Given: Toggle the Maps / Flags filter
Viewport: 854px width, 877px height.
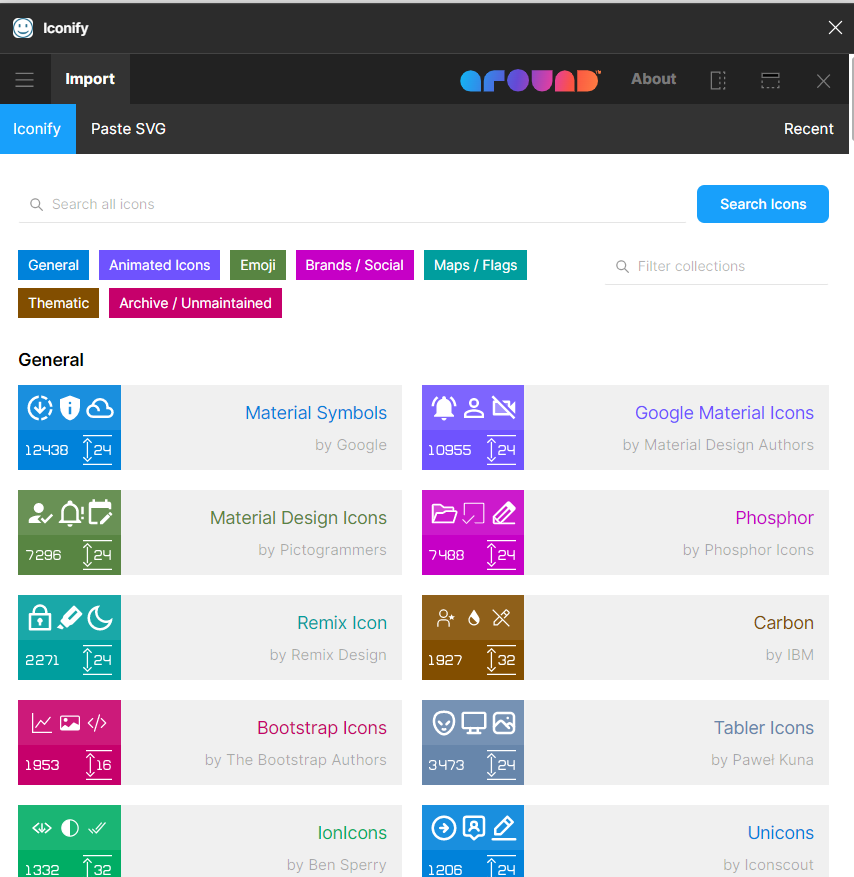Looking at the screenshot, I should [x=475, y=265].
